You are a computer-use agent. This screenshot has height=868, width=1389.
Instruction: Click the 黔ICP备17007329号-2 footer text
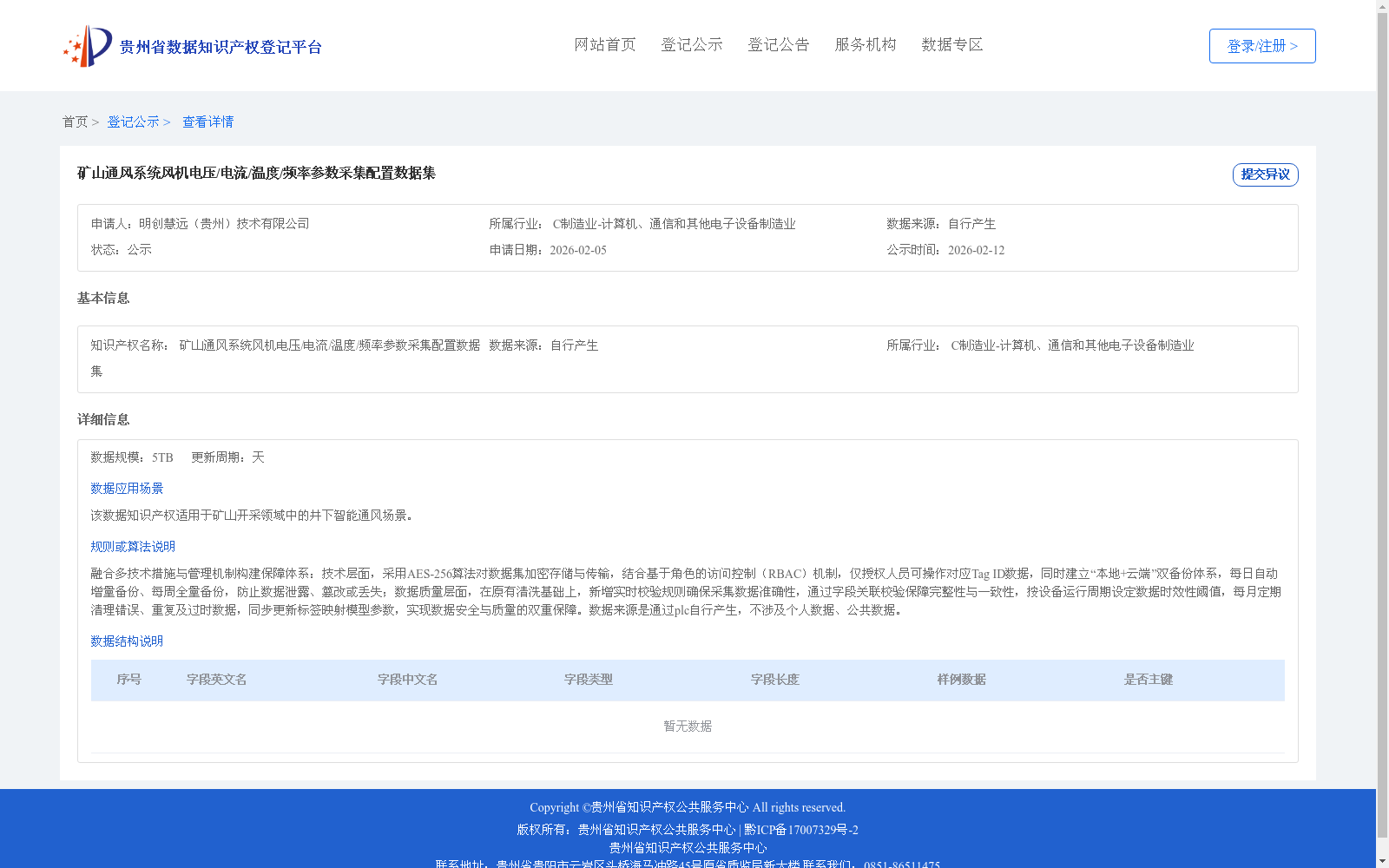click(801, 830)
